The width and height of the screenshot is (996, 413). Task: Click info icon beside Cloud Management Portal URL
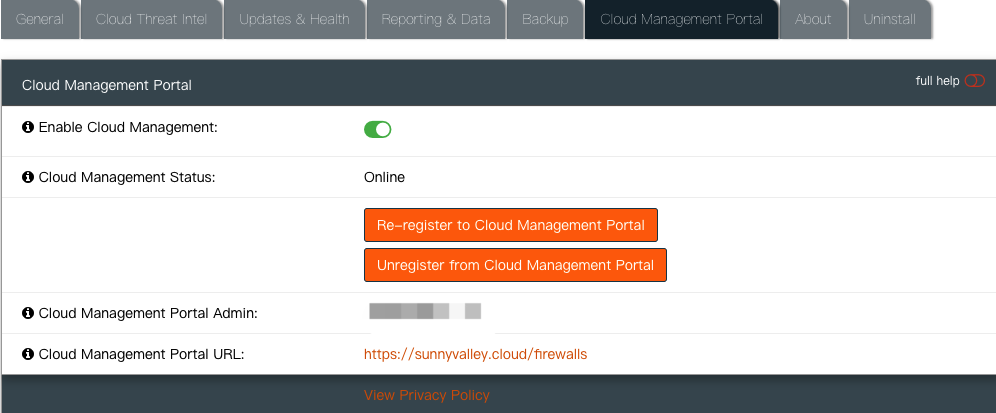[28, 354]
